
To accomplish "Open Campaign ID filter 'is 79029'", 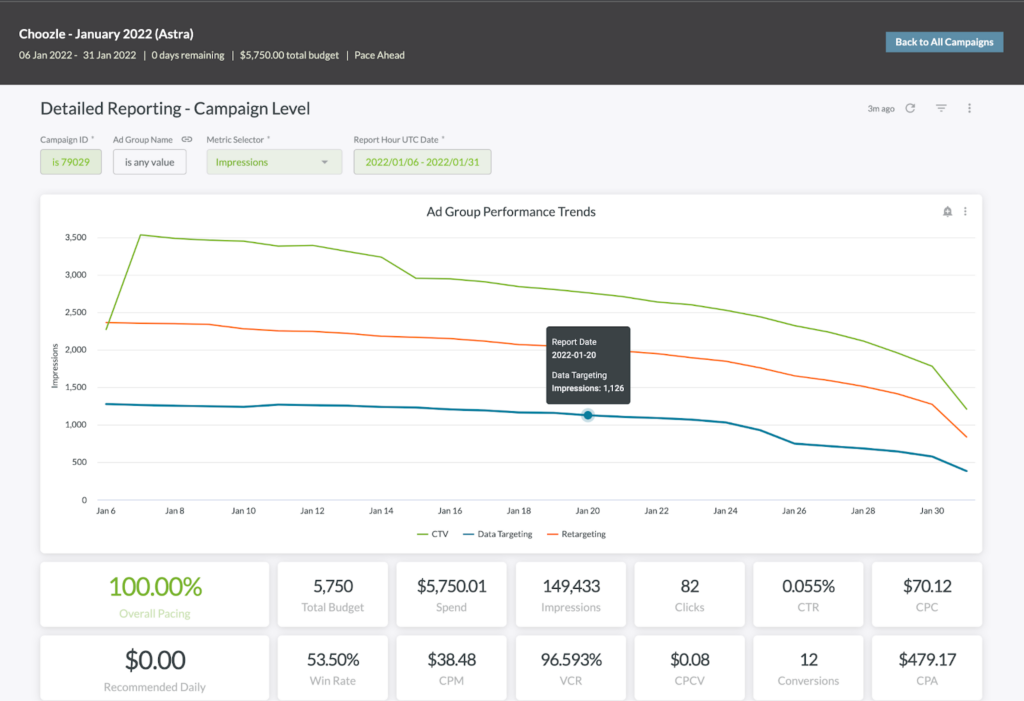I will [71, 162].
